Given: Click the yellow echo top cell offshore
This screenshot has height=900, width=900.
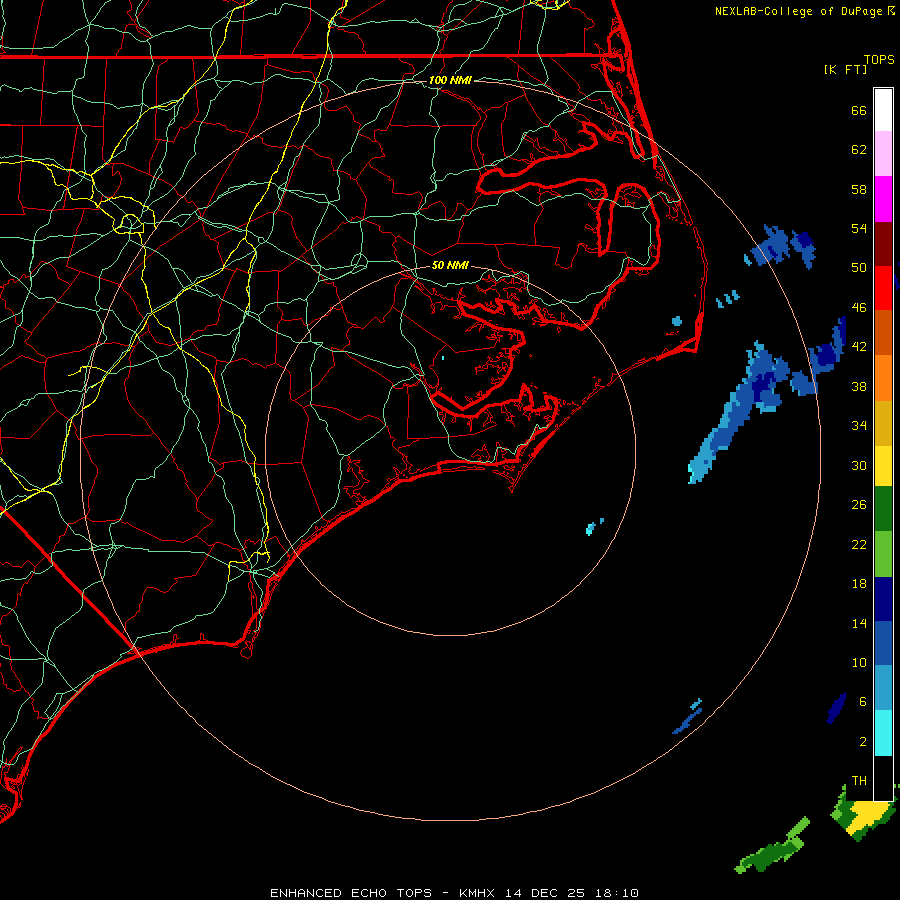Looking at the screenshot, I should [867, 815].
